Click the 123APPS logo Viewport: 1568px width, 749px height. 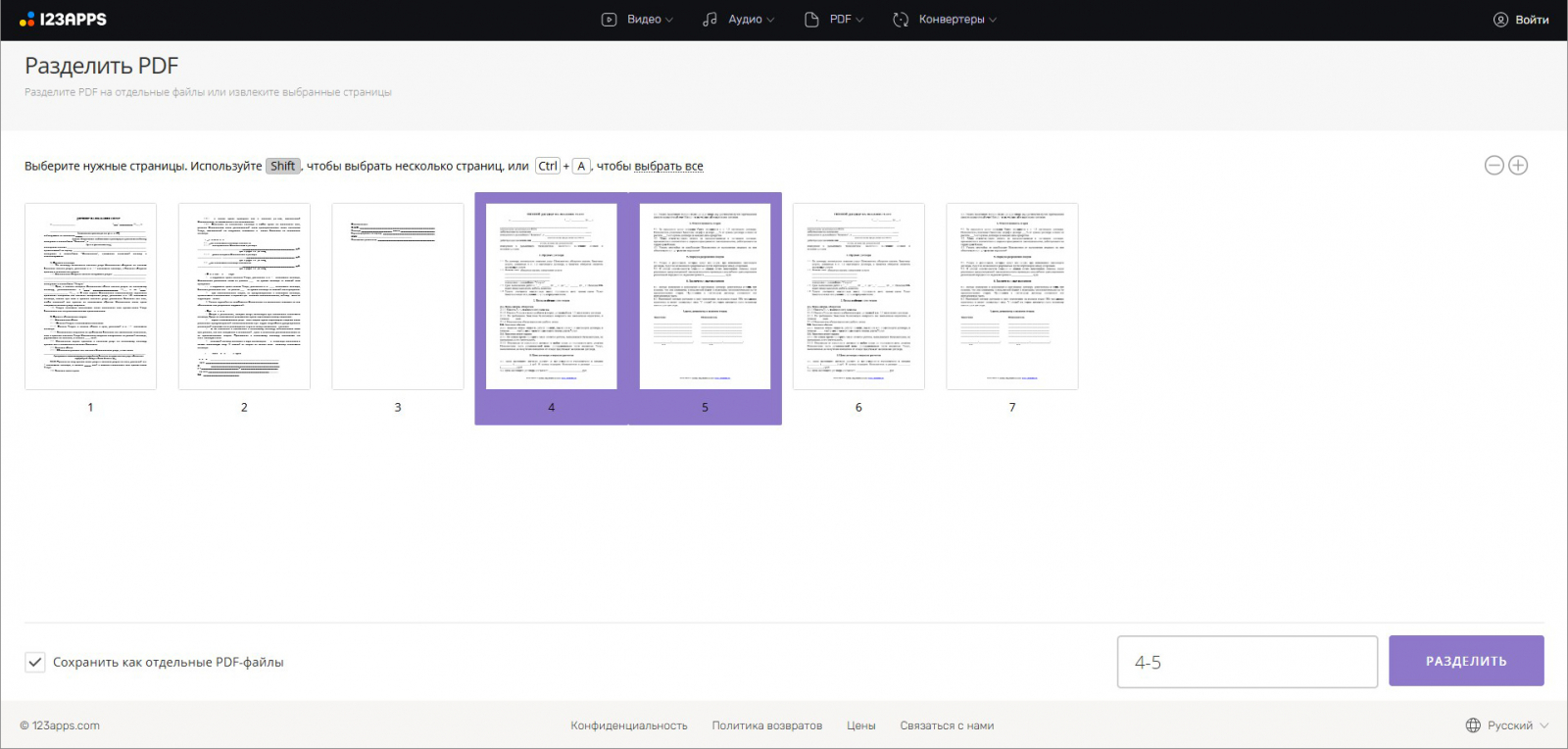(64, 20)
